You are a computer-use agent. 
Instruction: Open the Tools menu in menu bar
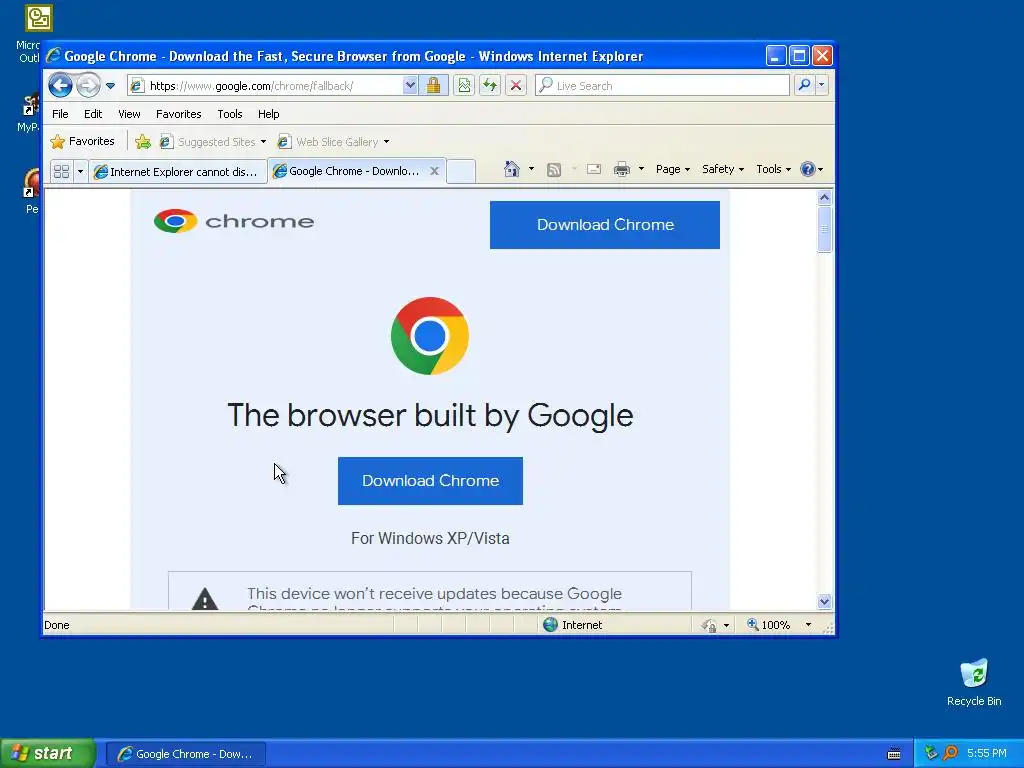point(230,114)
